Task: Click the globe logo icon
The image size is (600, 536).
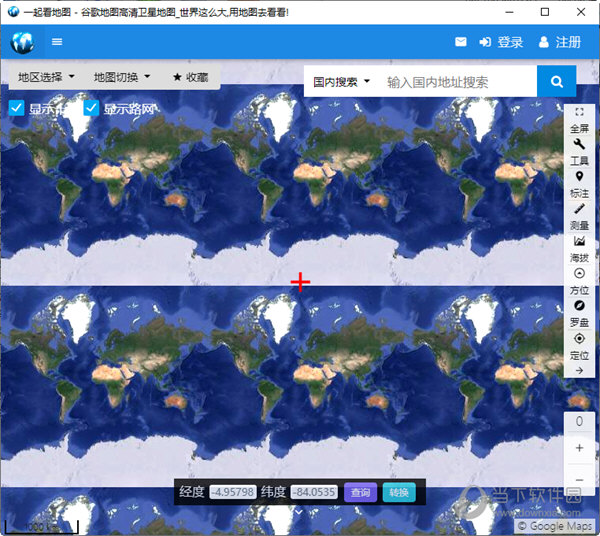Action: 23,42
